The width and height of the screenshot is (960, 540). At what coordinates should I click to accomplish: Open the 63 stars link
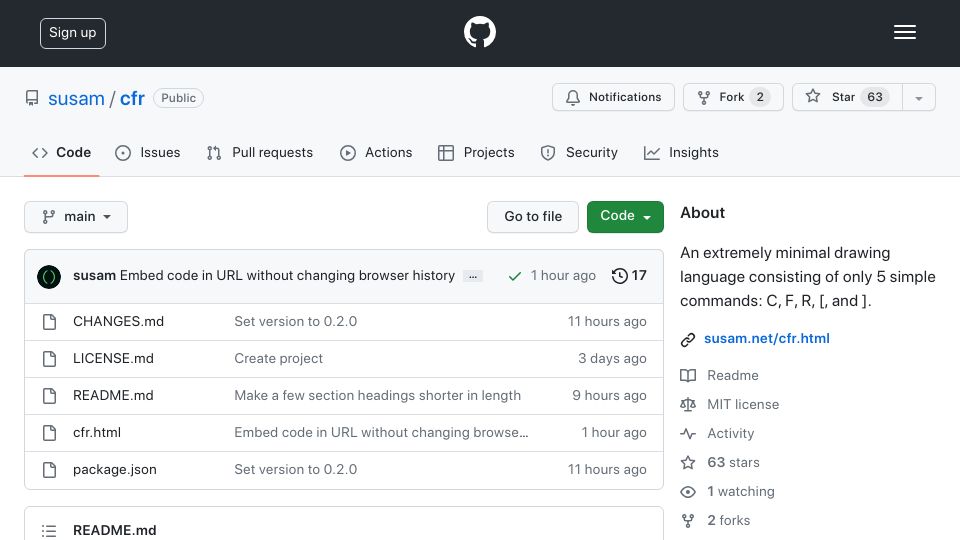tap(733, 462)
